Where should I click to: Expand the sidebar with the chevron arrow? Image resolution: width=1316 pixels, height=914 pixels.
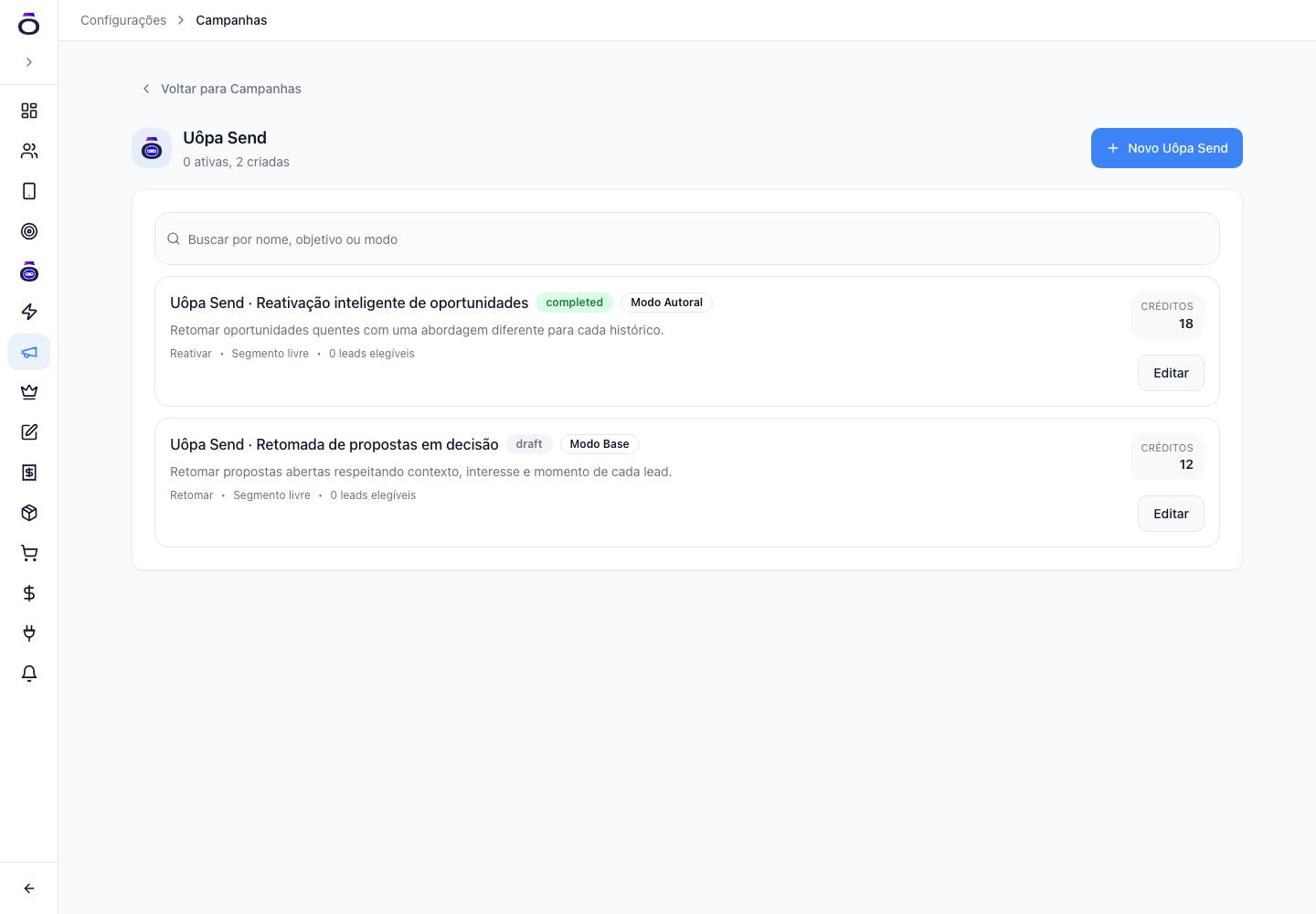point(29,62)
